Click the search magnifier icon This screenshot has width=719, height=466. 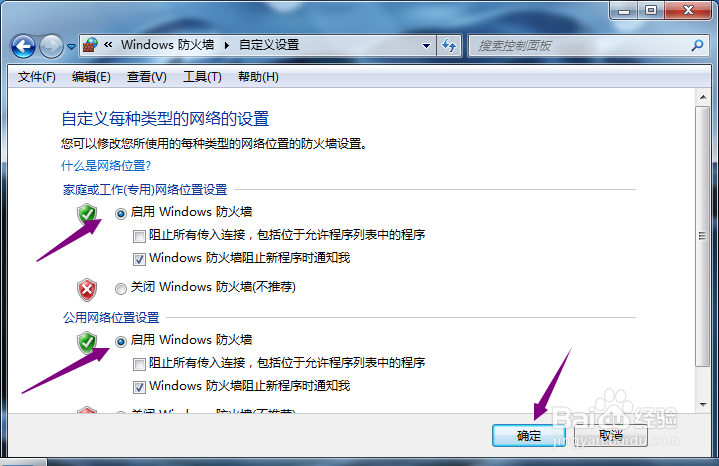tap(697, 45)
